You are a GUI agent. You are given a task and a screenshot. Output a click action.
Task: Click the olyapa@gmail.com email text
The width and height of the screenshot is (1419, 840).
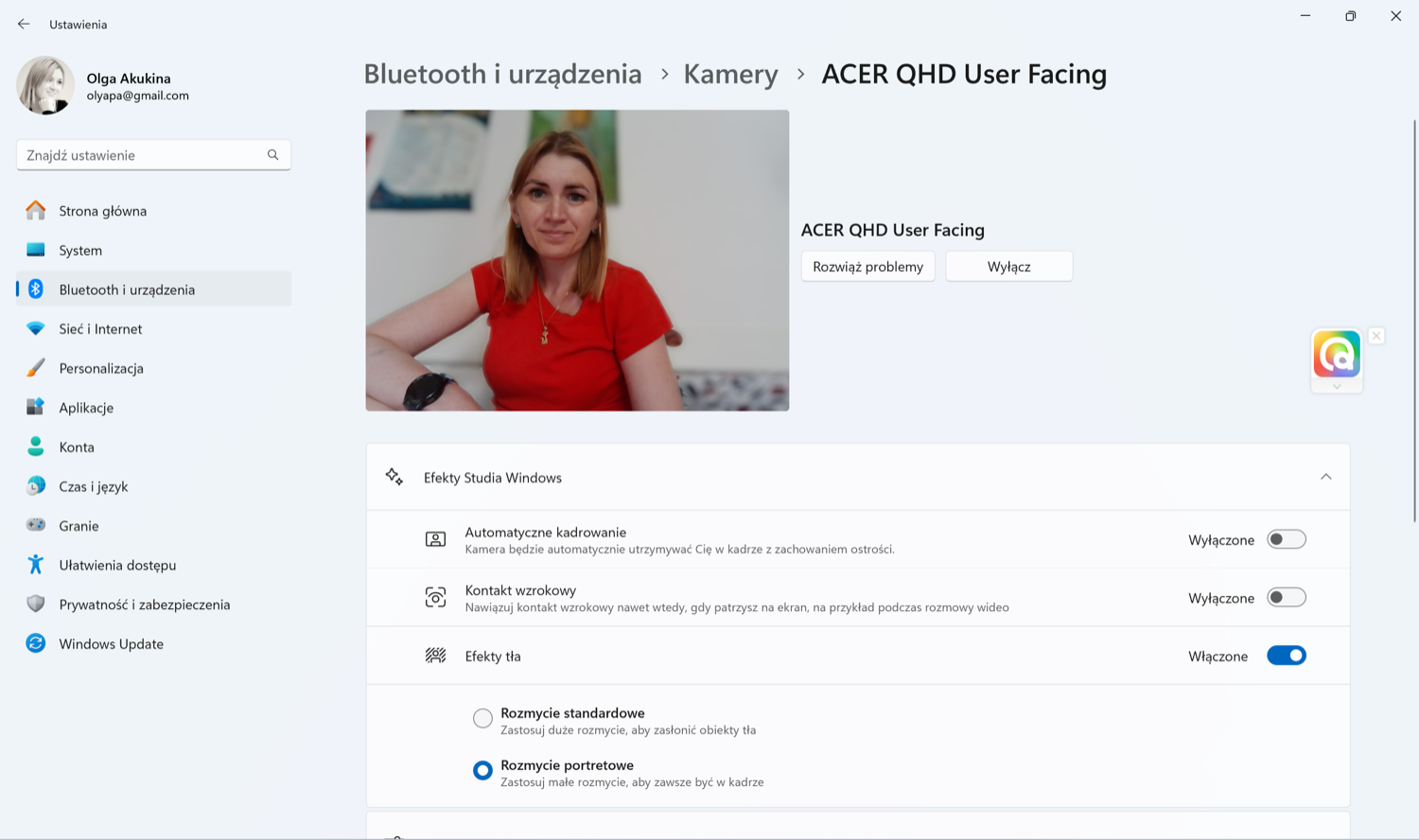pos(138,96)
